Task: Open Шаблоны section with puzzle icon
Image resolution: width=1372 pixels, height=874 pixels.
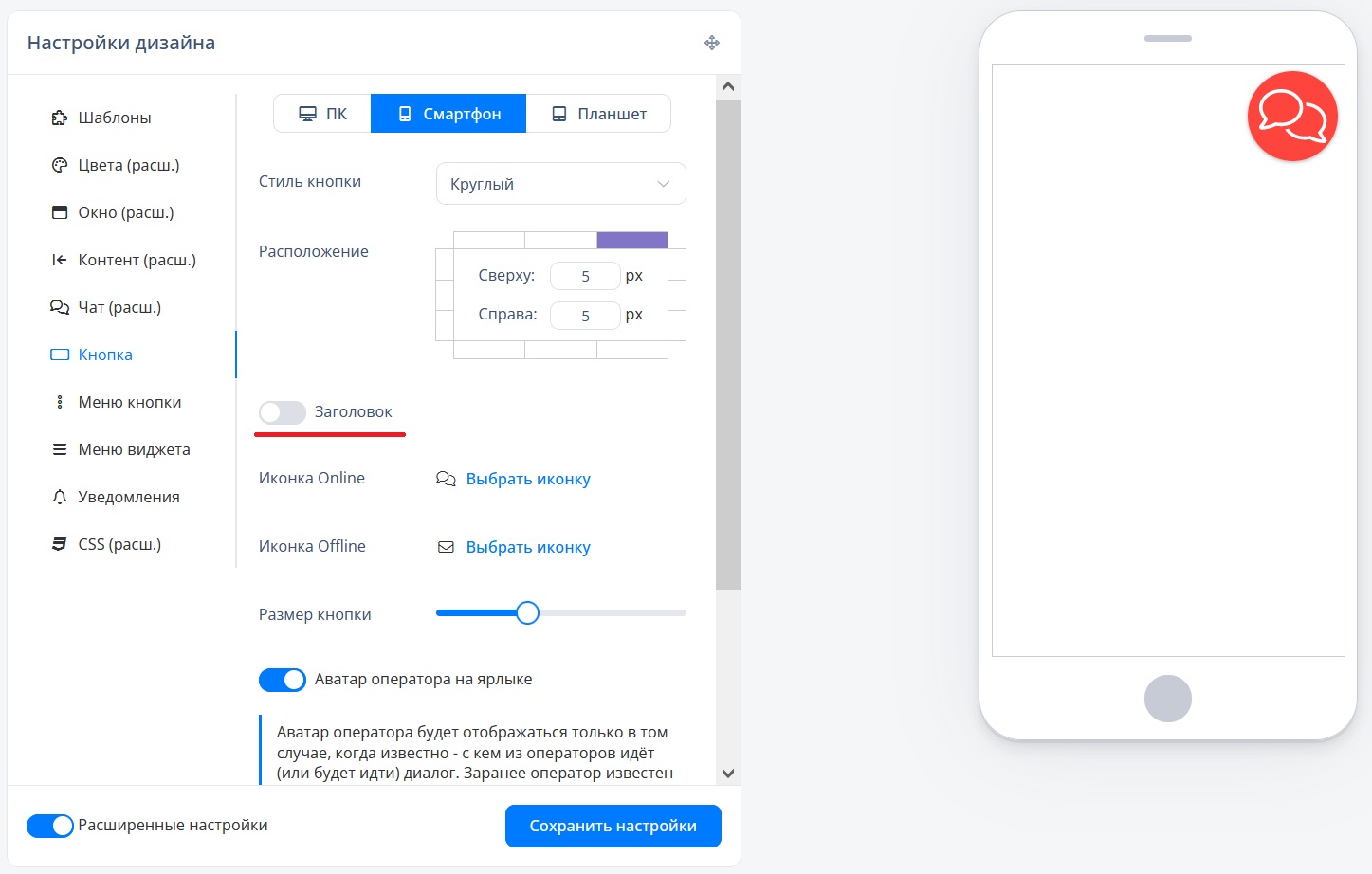Action: (114, 118)
